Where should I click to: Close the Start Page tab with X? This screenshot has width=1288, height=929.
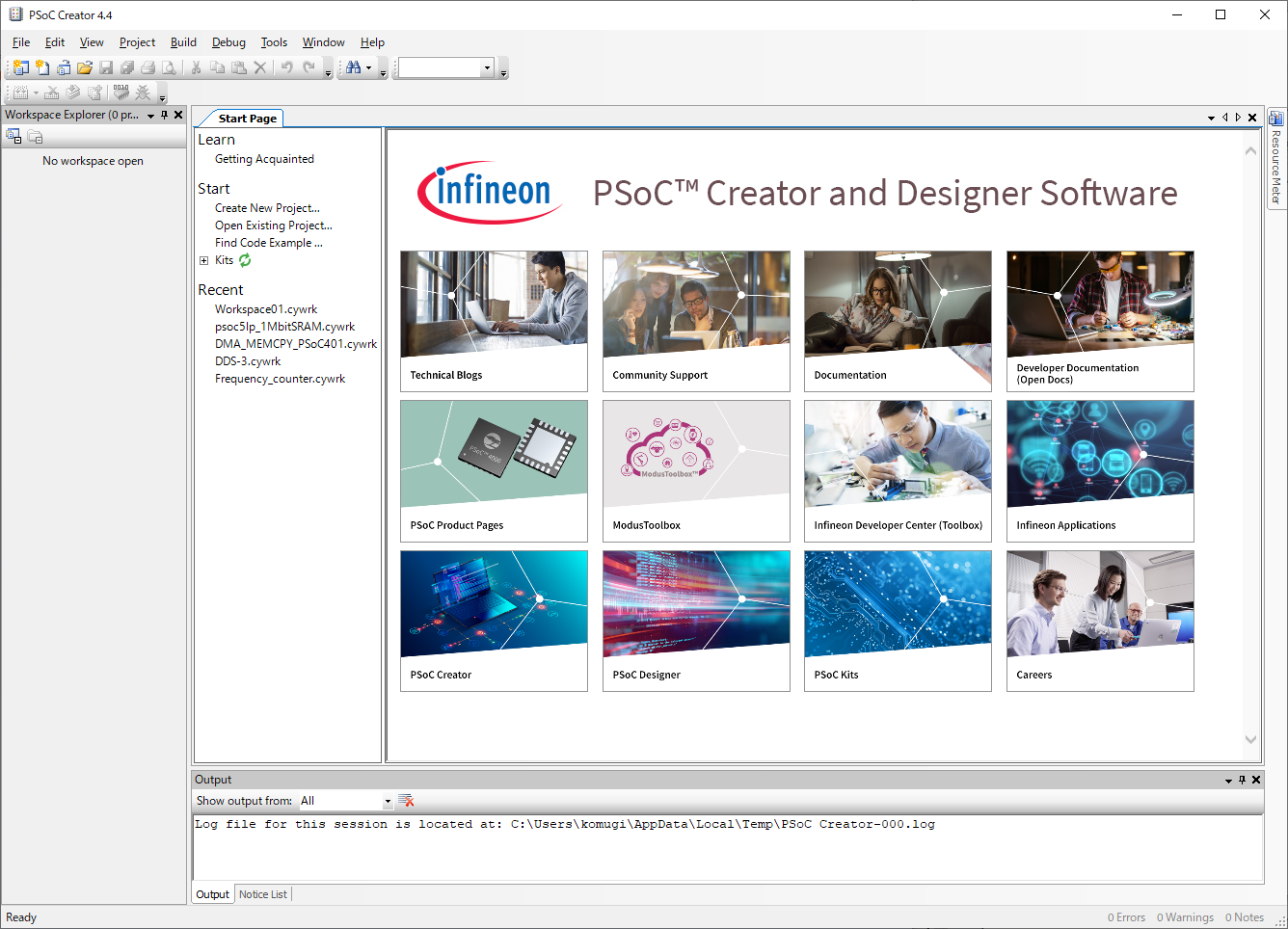click(1252, 118)
